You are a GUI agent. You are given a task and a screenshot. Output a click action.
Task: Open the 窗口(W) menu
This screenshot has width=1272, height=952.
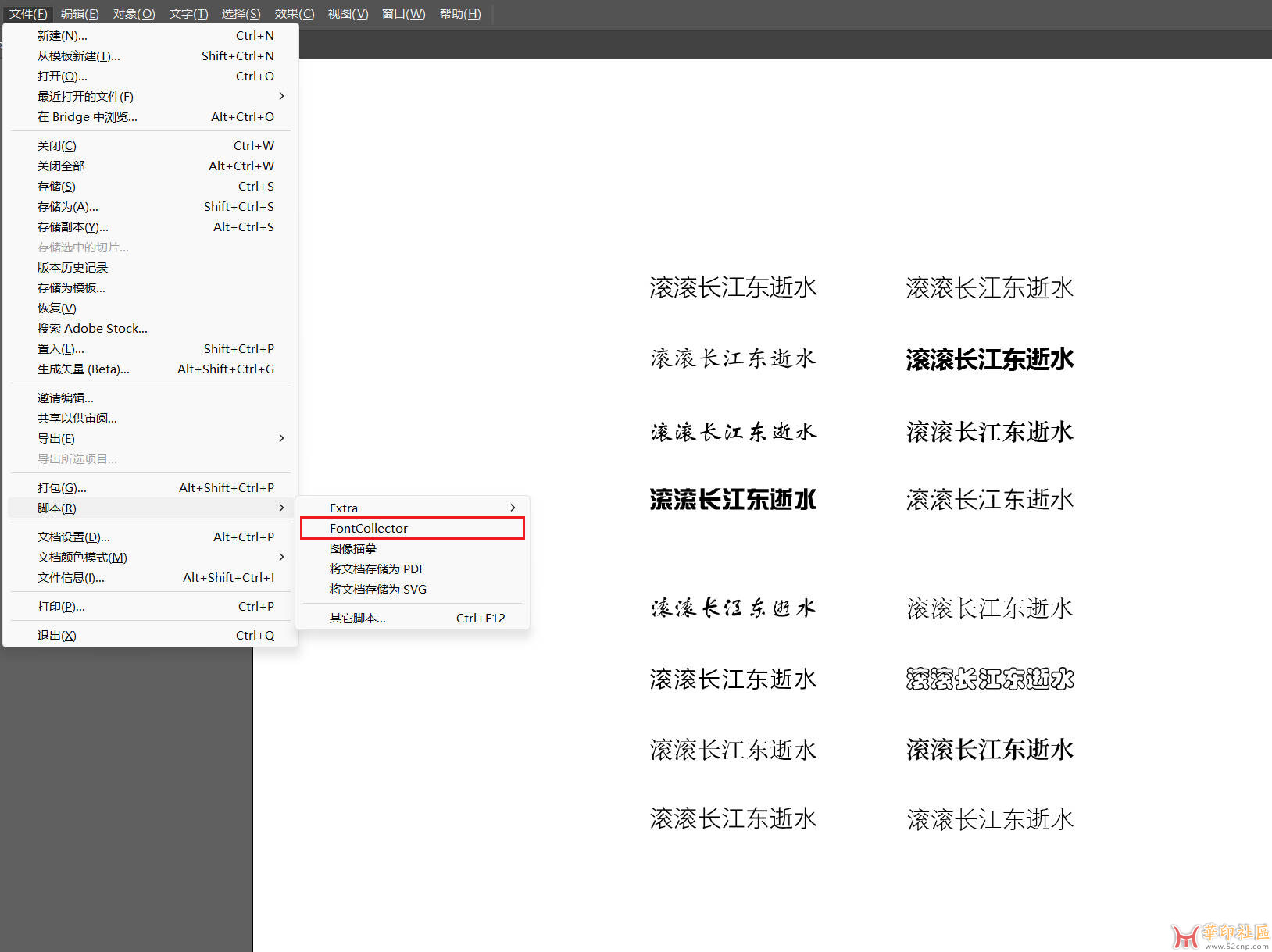pyautogui.click(x=403, y=14)
